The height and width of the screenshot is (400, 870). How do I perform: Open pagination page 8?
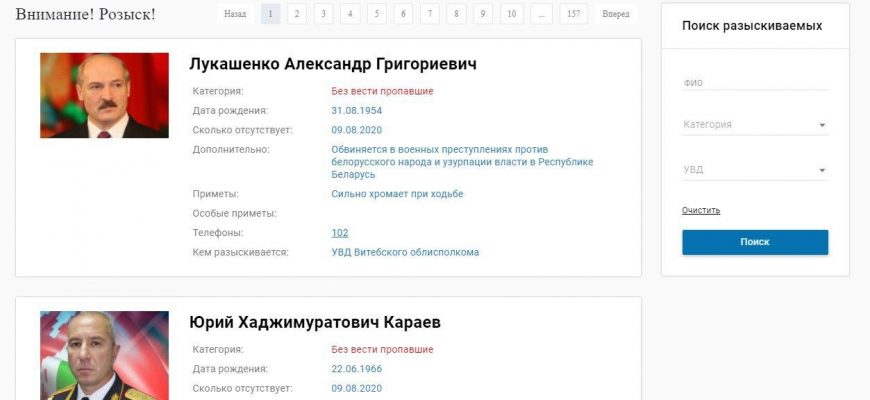click(457, 14)
